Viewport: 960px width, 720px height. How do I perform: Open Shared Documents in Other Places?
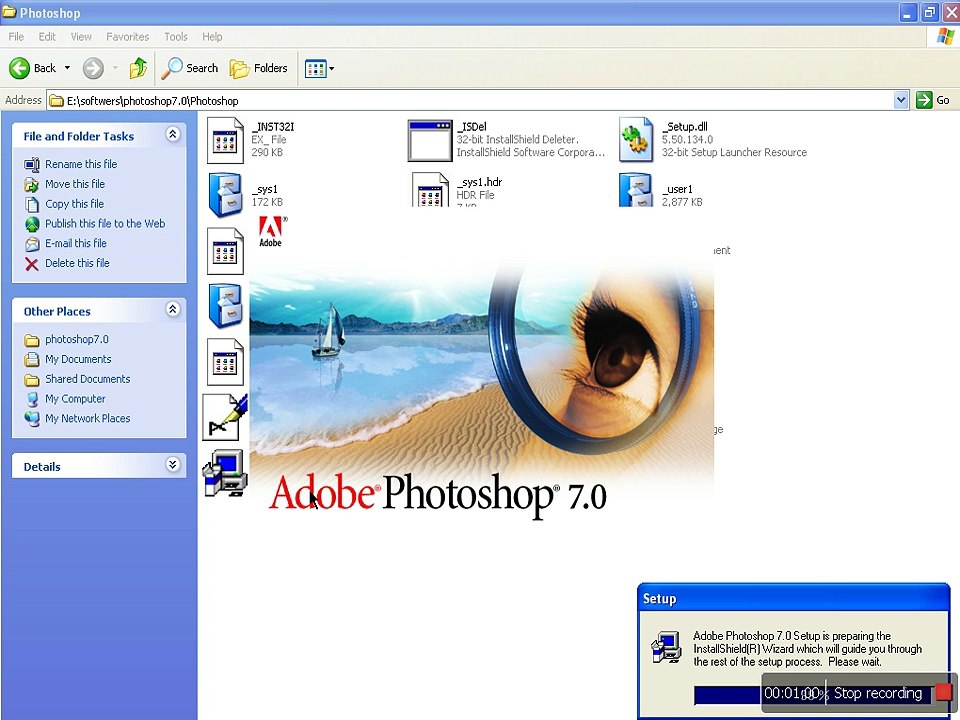click(x=88, y=379)
